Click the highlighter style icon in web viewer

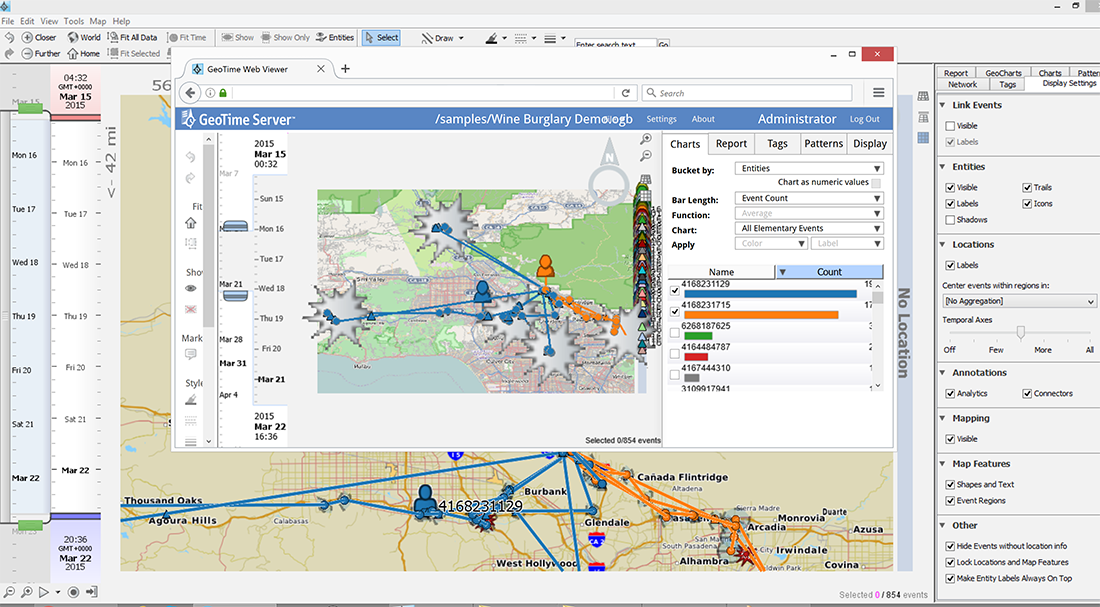pyautogui.click(x=191, y=400)
